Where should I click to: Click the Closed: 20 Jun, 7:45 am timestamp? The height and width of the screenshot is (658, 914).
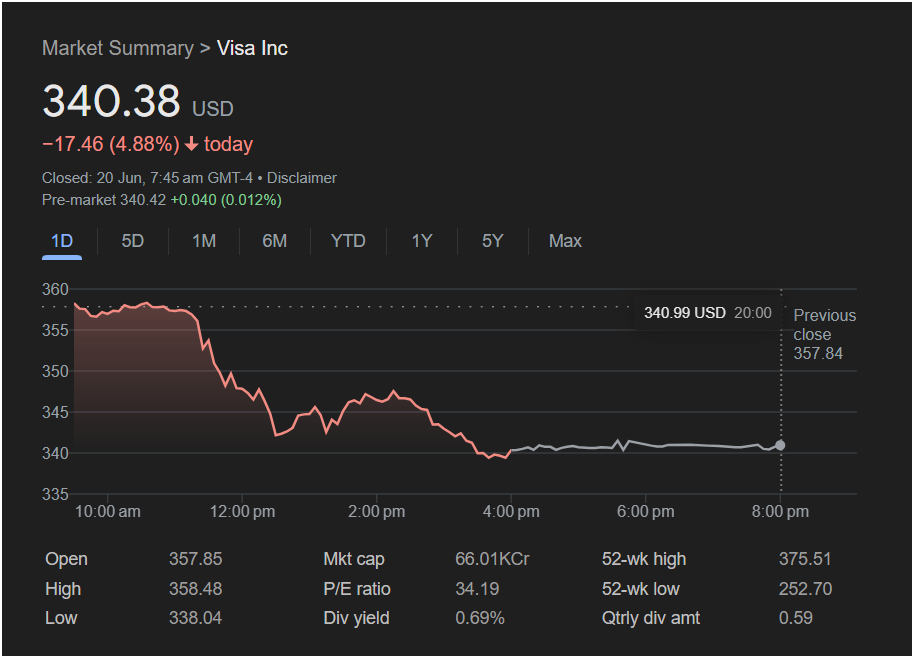point(147,178)
